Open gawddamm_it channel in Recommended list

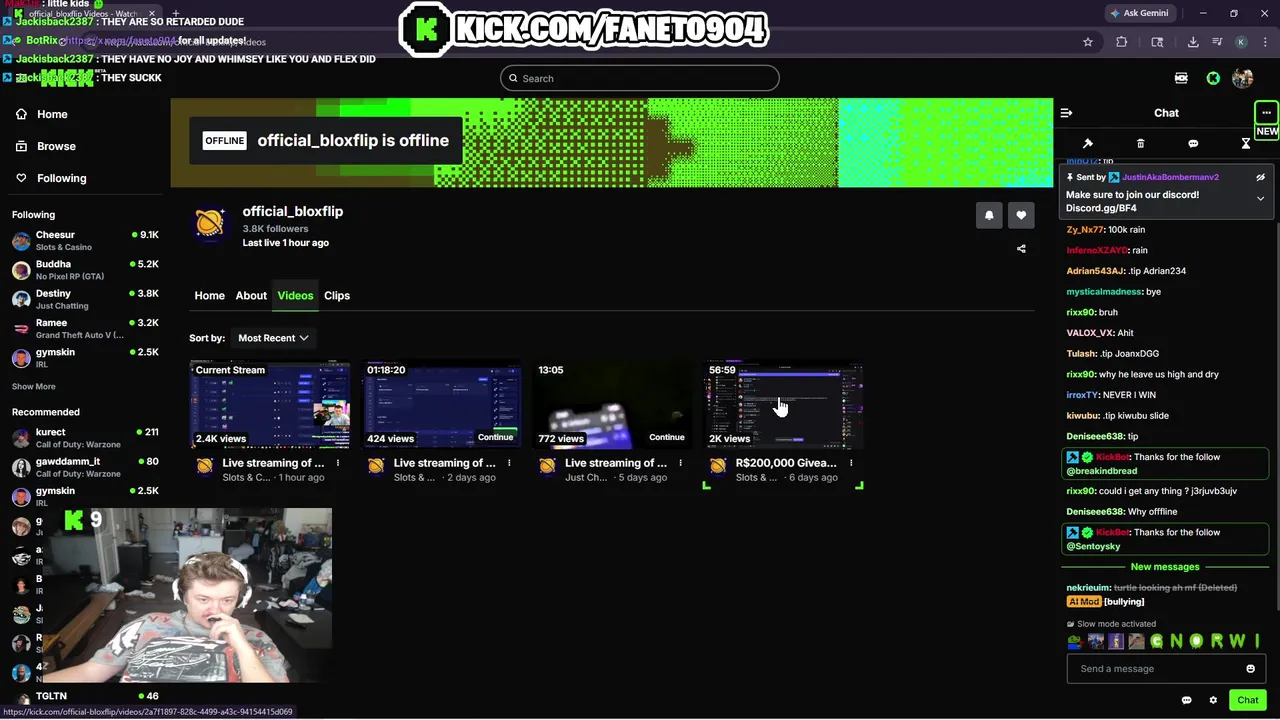click(84, 467)
